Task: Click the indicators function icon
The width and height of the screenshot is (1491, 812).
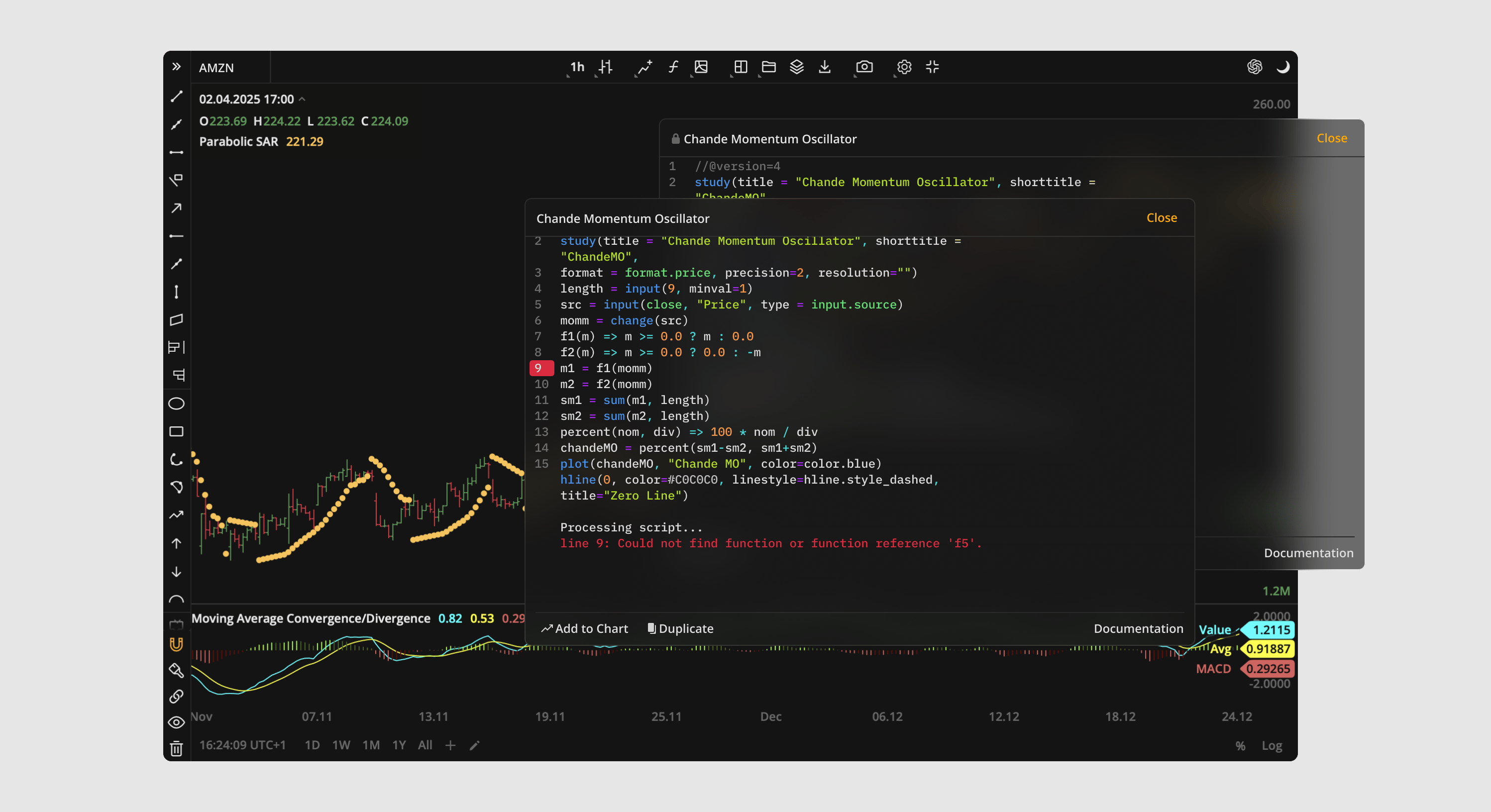Action: 673,67
